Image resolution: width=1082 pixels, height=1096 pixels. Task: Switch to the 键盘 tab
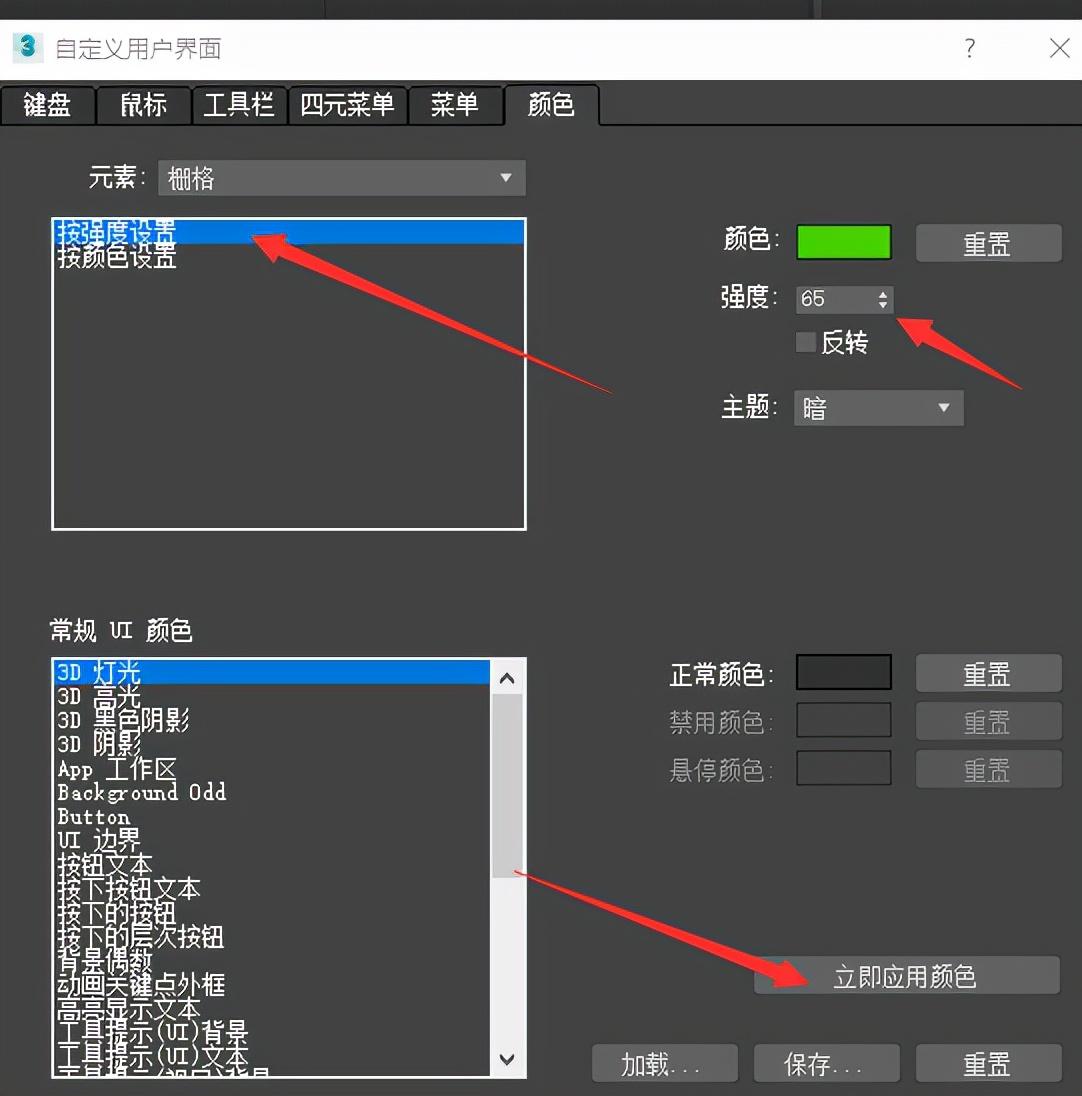pos(48,105)
